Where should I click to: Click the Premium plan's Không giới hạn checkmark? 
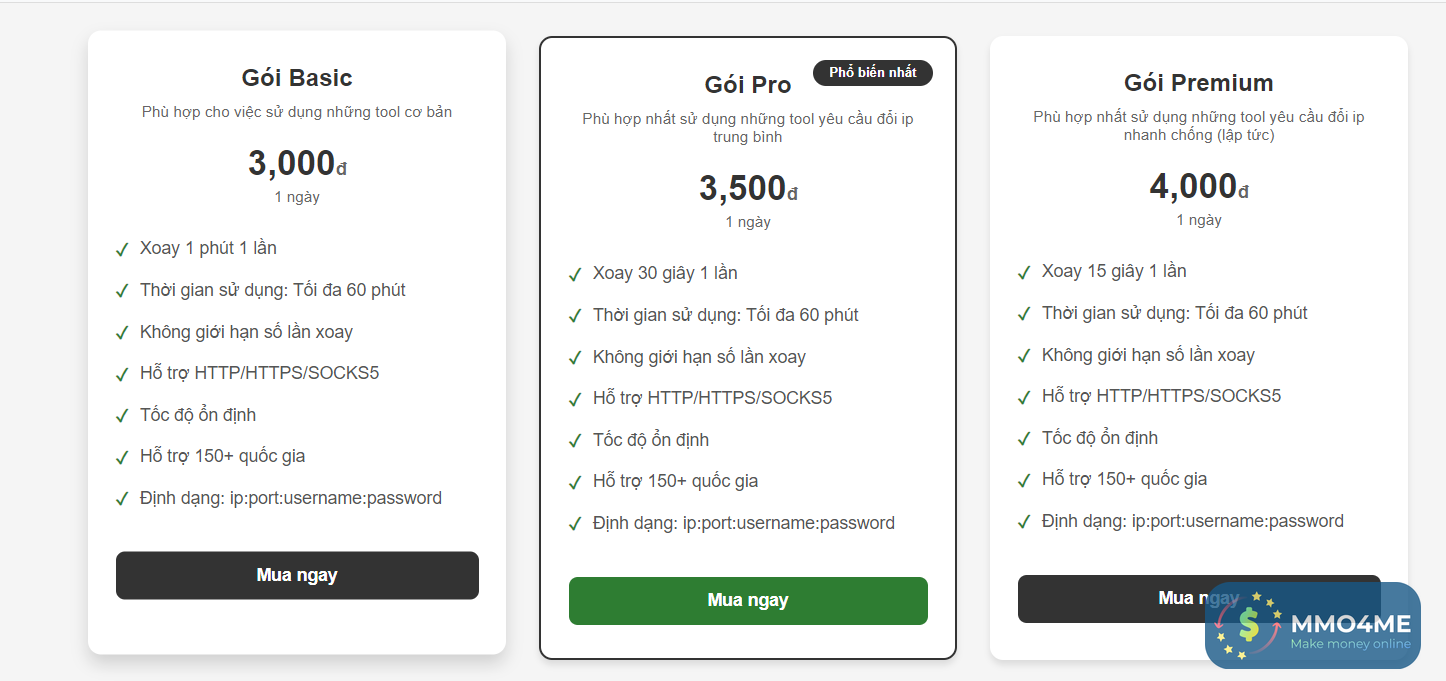(x=1024, y=356)
